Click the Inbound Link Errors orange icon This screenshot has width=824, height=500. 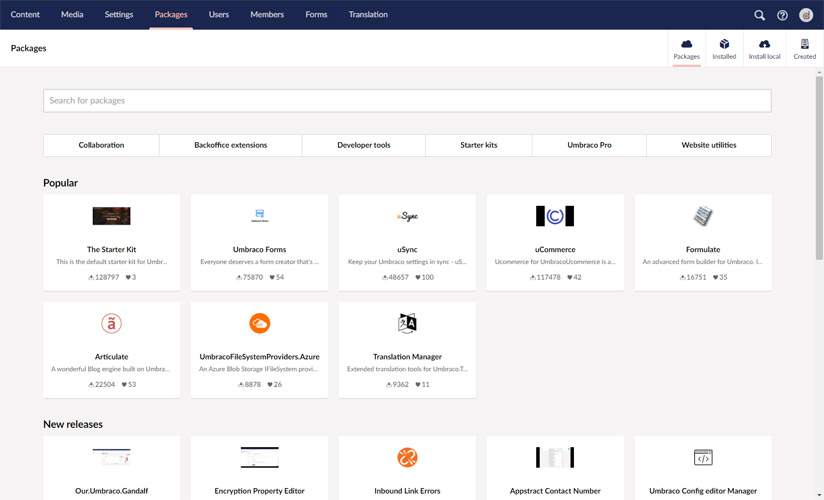click(407, 457)
